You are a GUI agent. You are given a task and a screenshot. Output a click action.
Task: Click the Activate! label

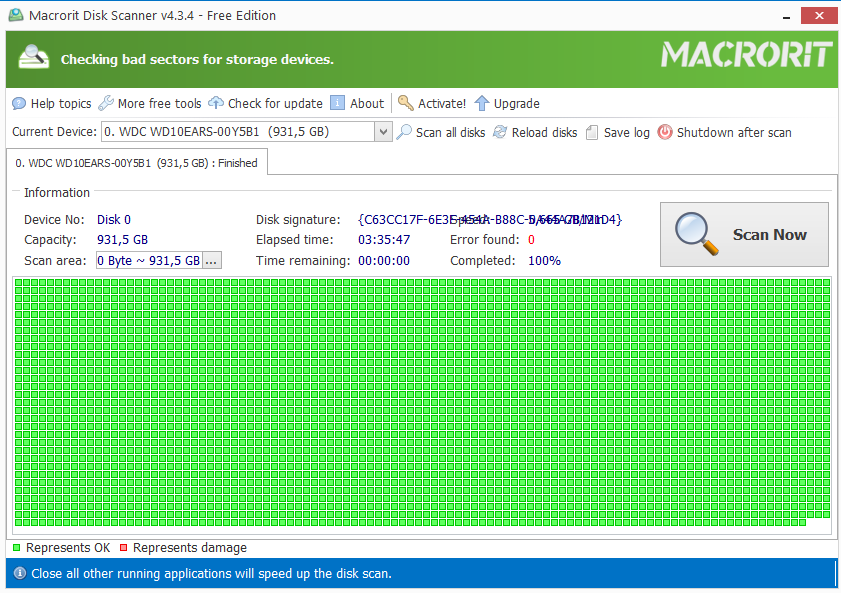click(442, 103)
